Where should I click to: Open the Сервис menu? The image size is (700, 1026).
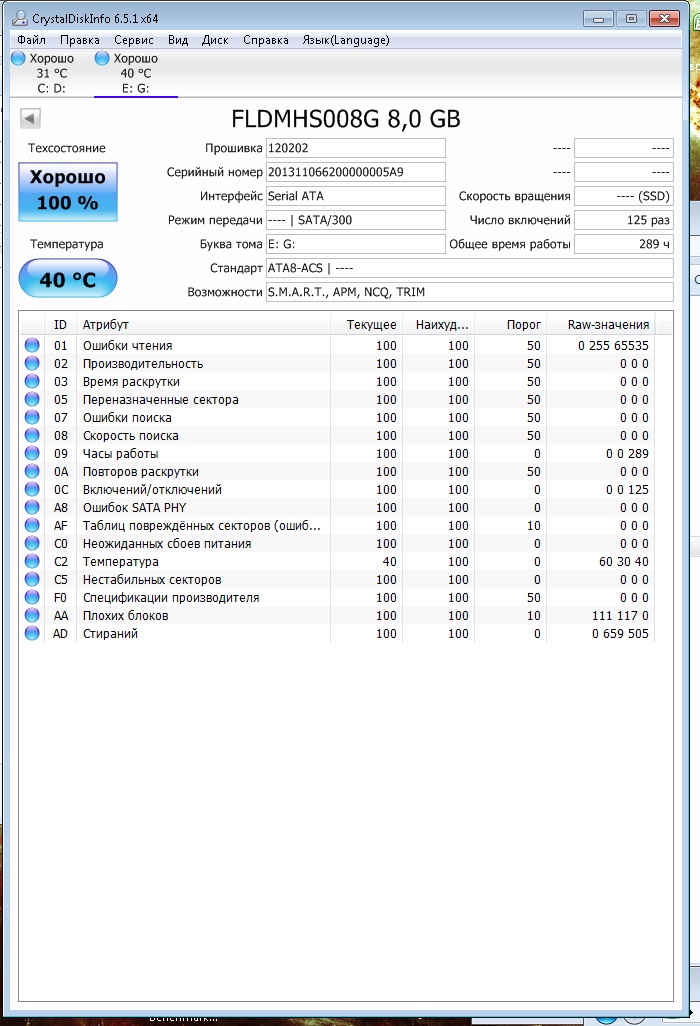point(134,40)
